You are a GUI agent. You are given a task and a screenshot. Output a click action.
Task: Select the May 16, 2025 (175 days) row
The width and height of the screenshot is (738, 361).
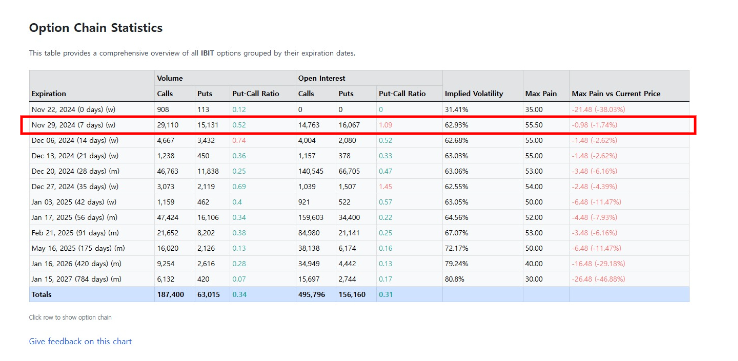[359, 248]
